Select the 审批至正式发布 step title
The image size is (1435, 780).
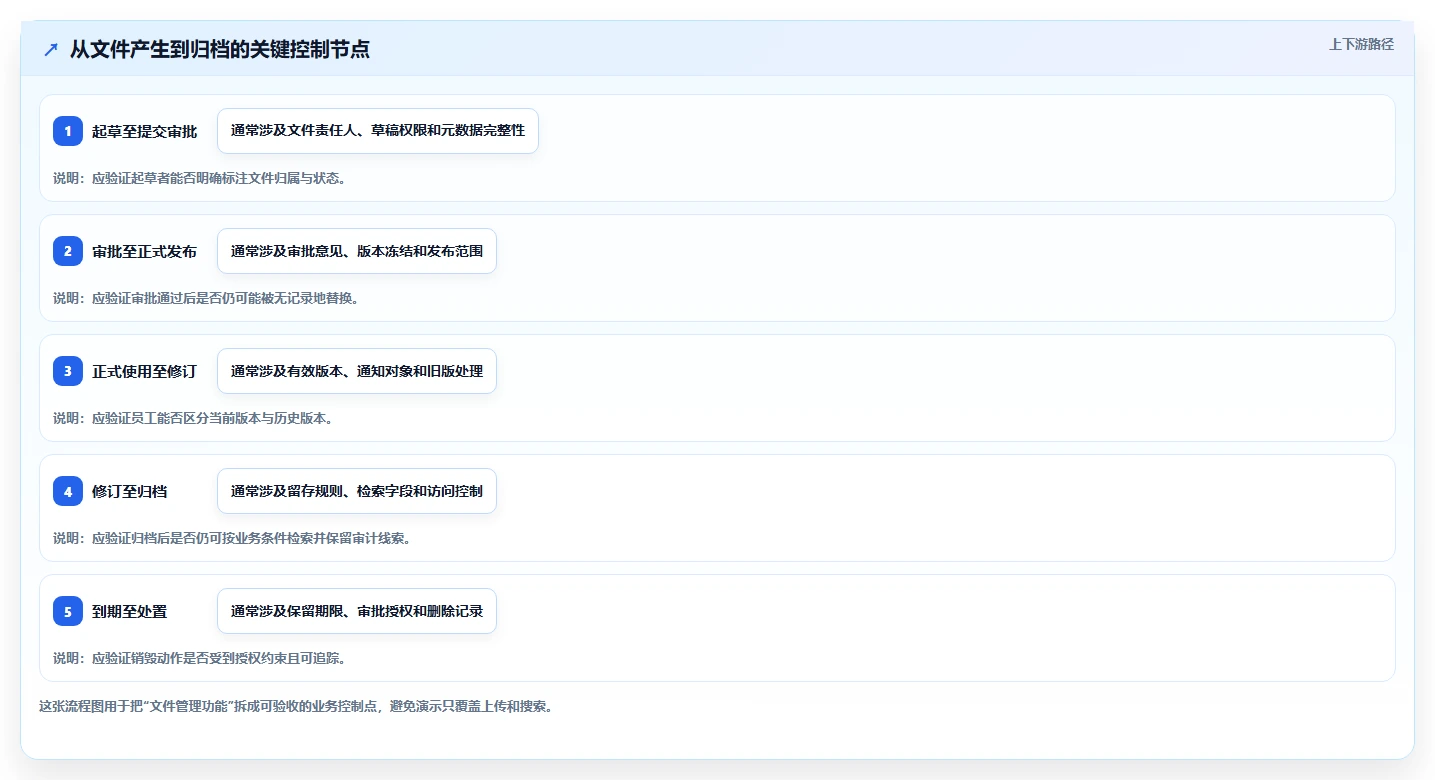point(145,251)
